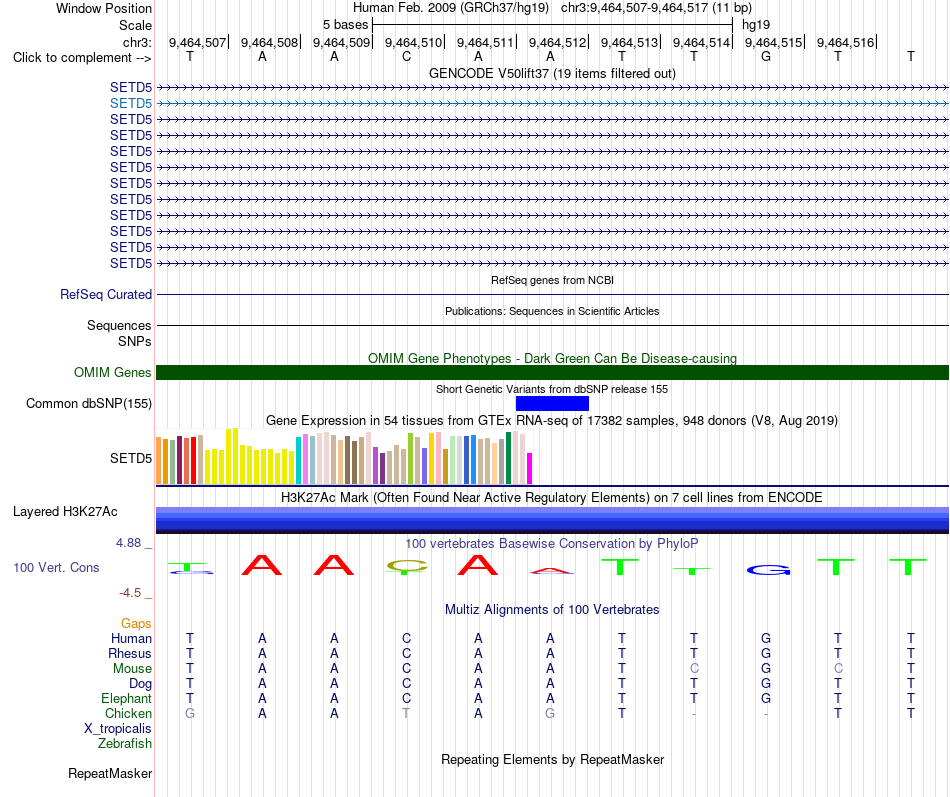Screen dimensions: 950x797
Task: Click 'Repeating Elements by RepeatMasker' title
Action: coord(552,760)
